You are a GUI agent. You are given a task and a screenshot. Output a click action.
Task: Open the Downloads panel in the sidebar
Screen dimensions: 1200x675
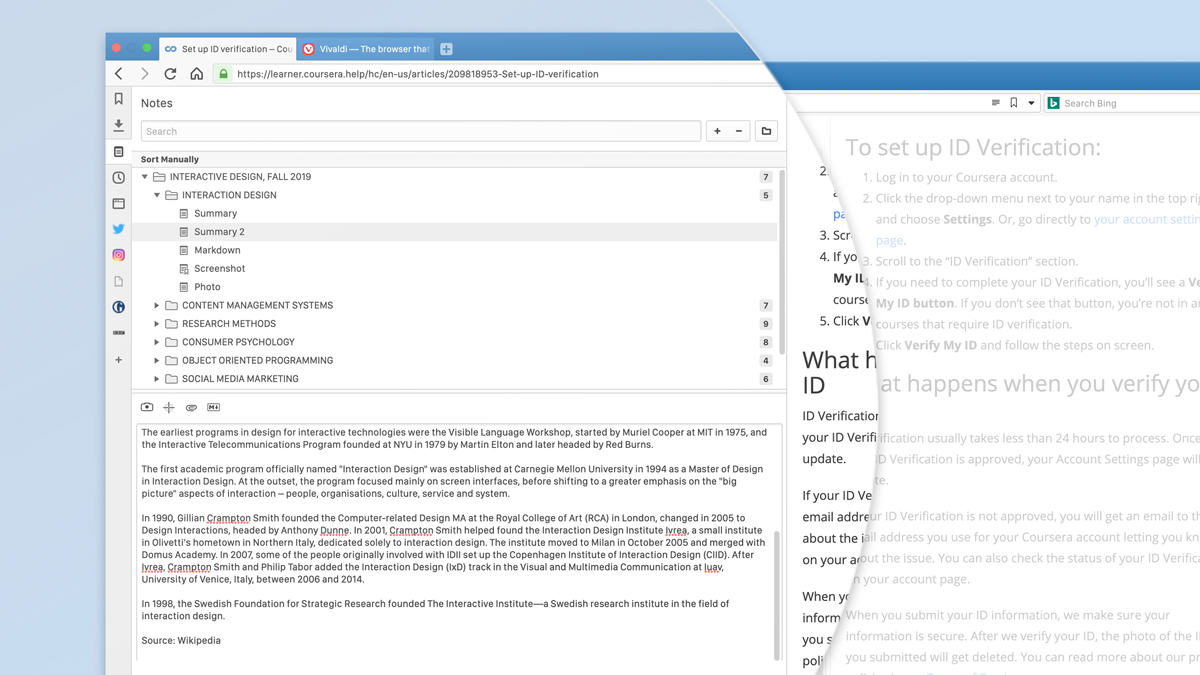[119, 125]
